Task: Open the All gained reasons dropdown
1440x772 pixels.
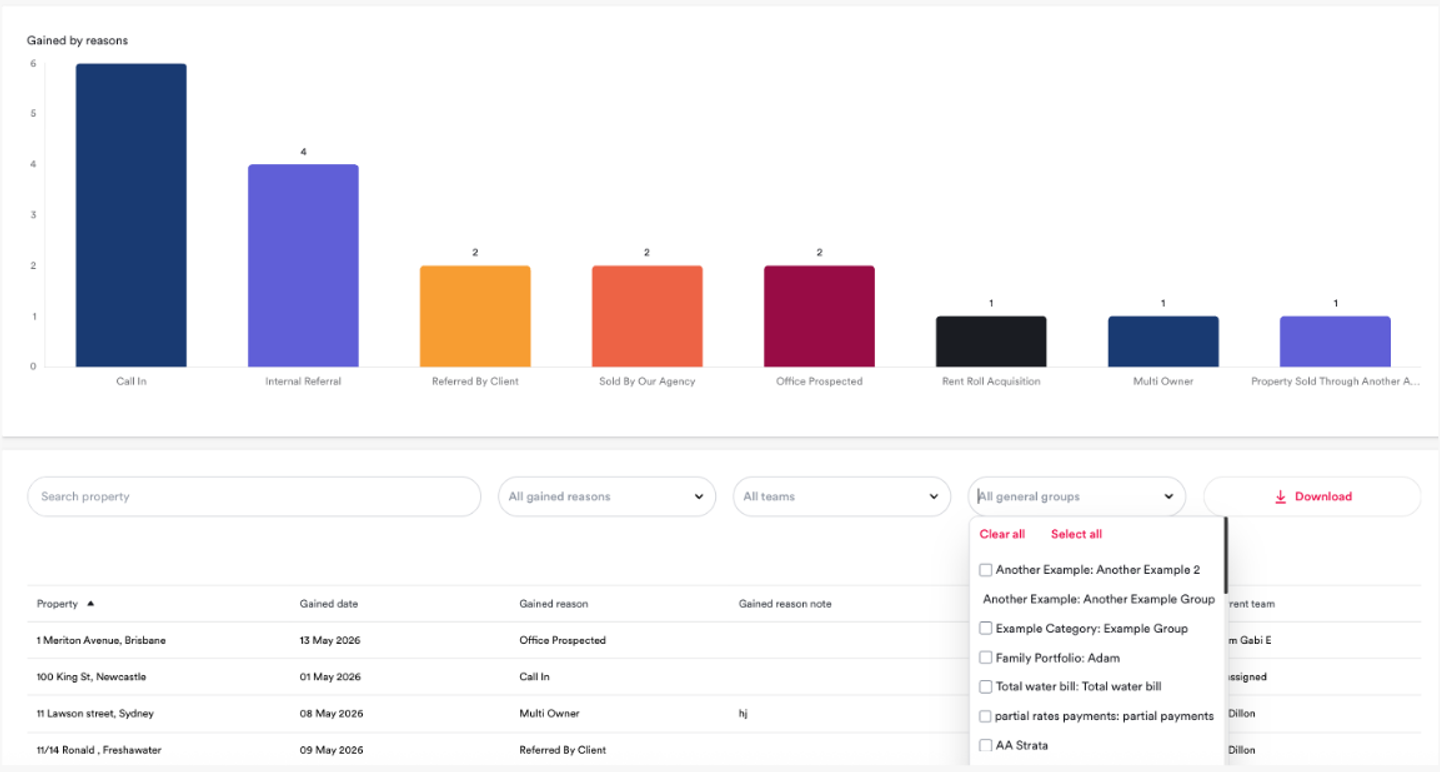Action: point(607,497)
